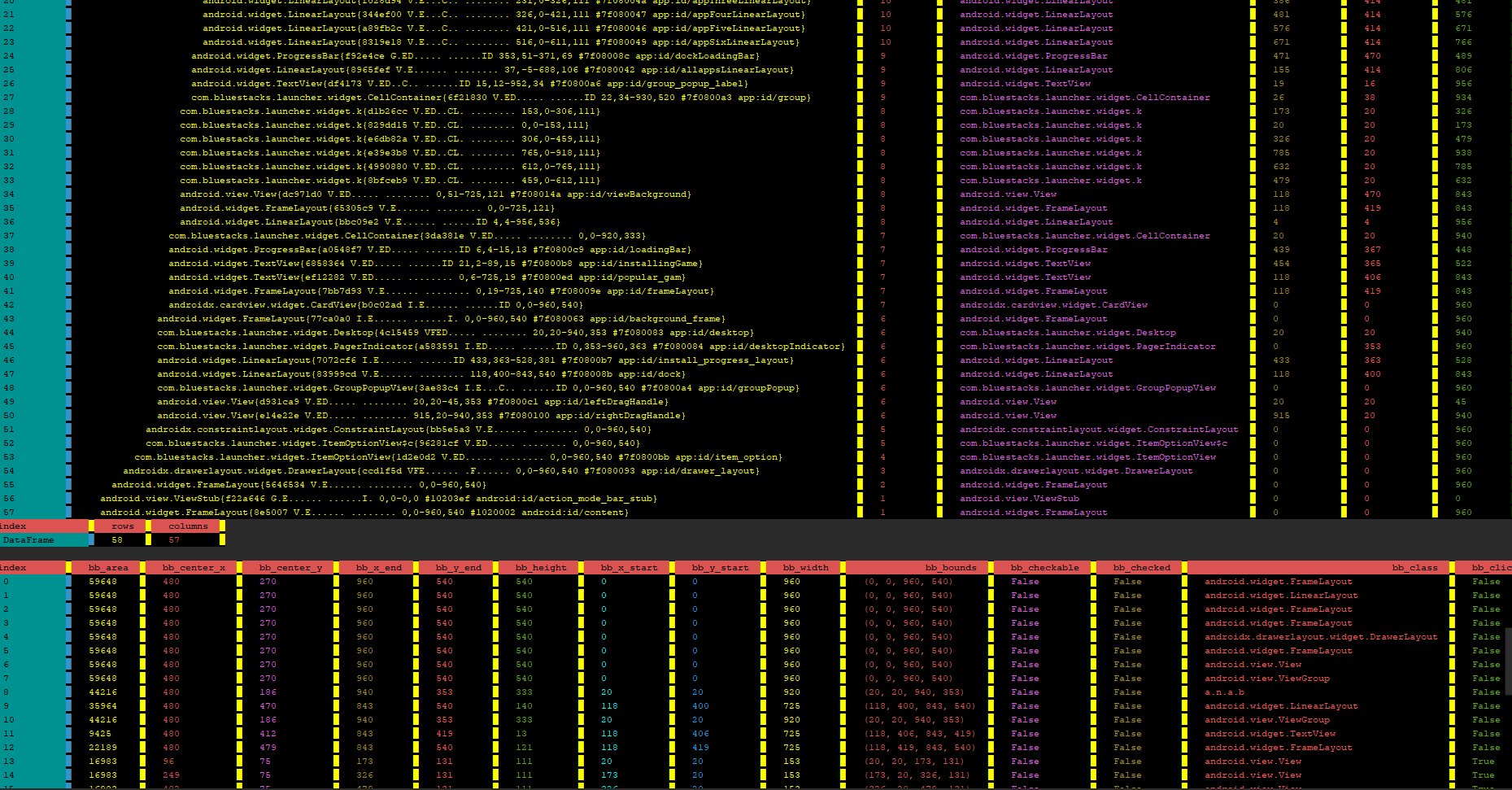This screenshot has height=790, width=1512.
Task: Click the "a.n.a.b" class cell
Action: coord(1225,692)
